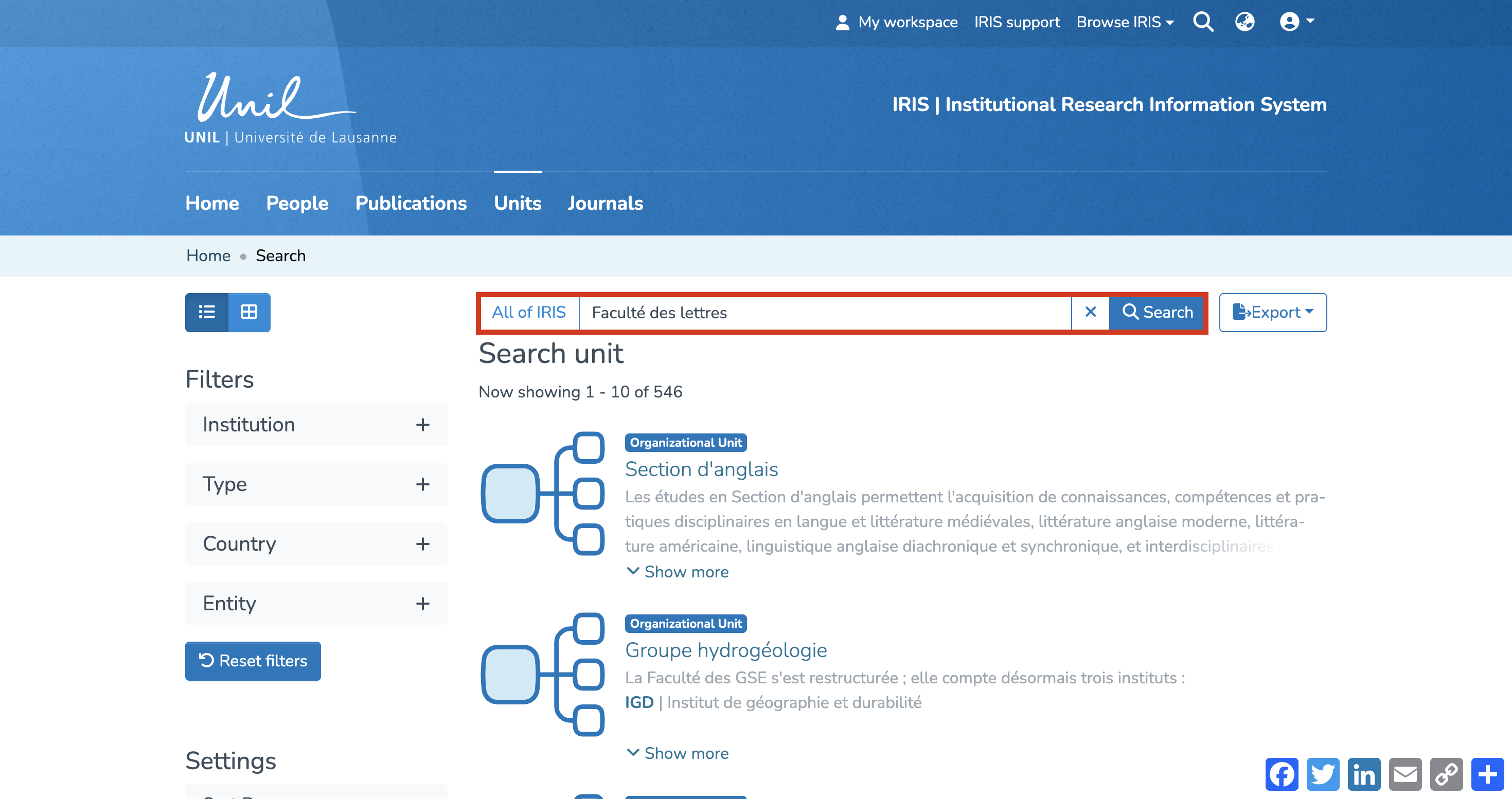Switch to list view layout

point(207,312)
